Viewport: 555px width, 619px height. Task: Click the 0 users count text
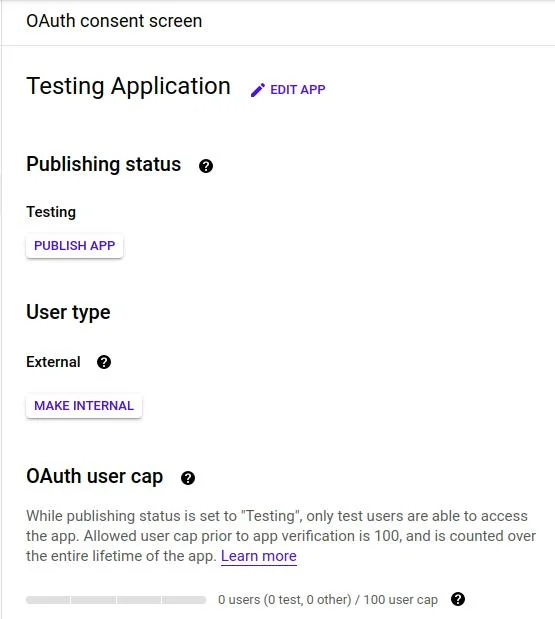[x=328, y=600]
